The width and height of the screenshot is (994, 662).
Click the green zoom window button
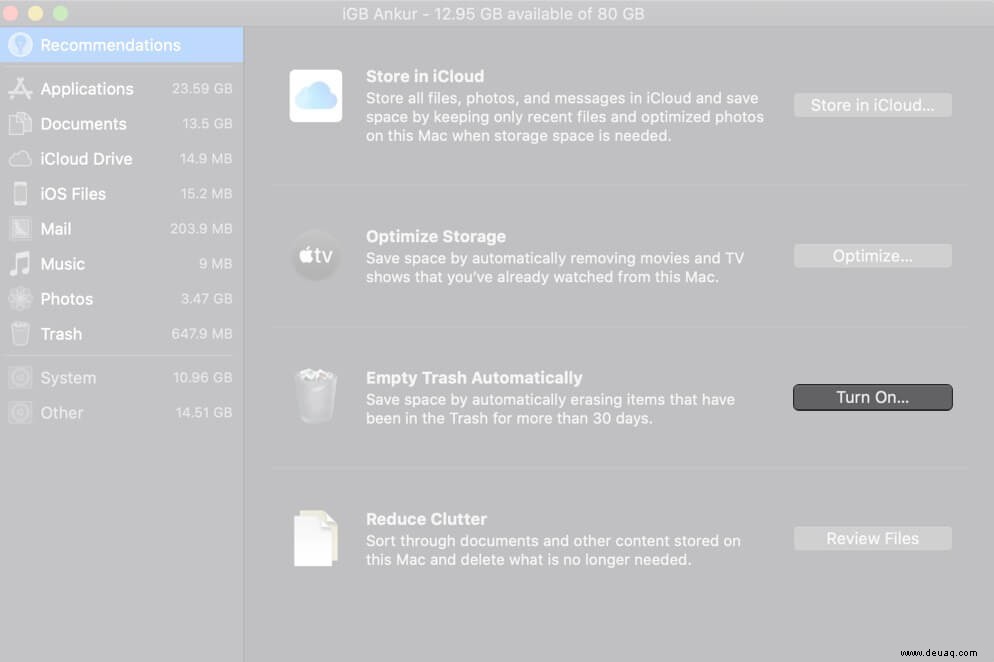coord(60,13)
